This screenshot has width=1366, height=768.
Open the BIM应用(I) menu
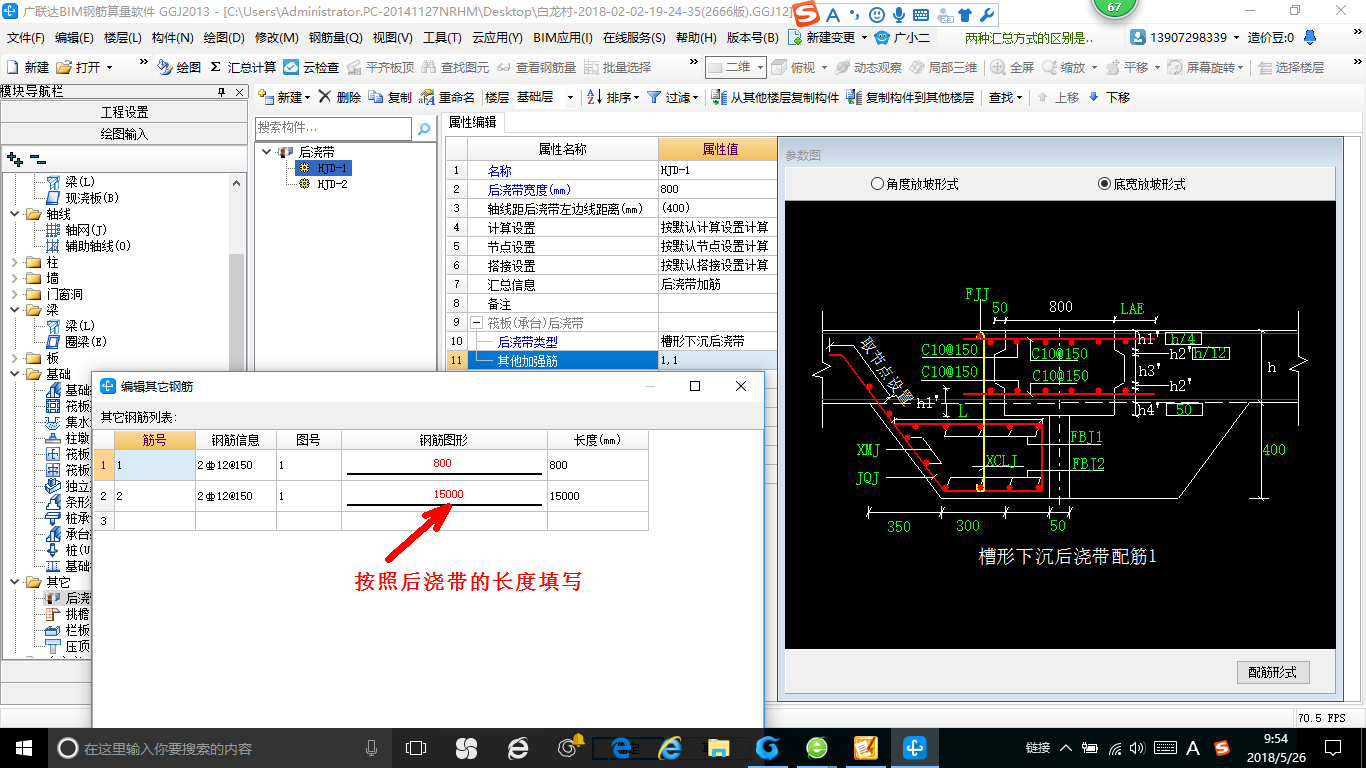[563, 37]
